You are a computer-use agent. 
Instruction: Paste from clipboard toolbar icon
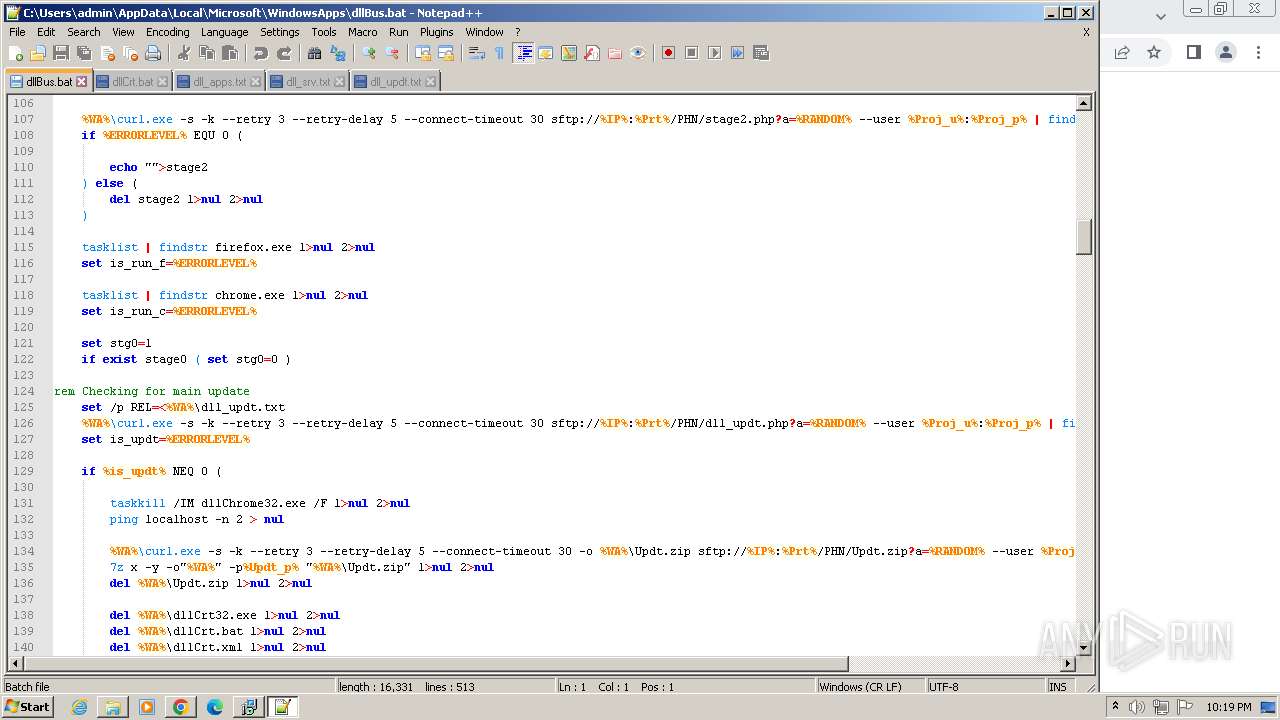230,53
